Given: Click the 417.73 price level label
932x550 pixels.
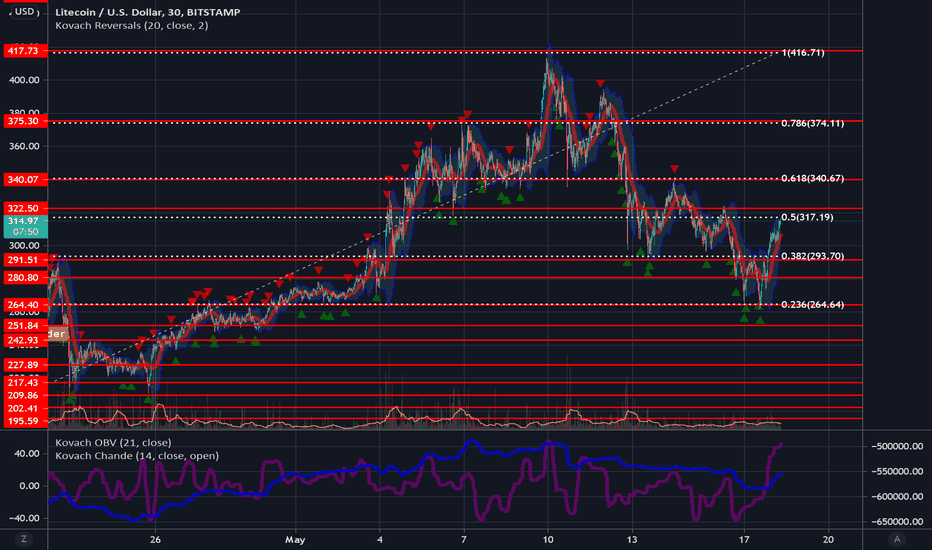Looking at the screenshot, I should pyautogui.click(x=24, y=51).
